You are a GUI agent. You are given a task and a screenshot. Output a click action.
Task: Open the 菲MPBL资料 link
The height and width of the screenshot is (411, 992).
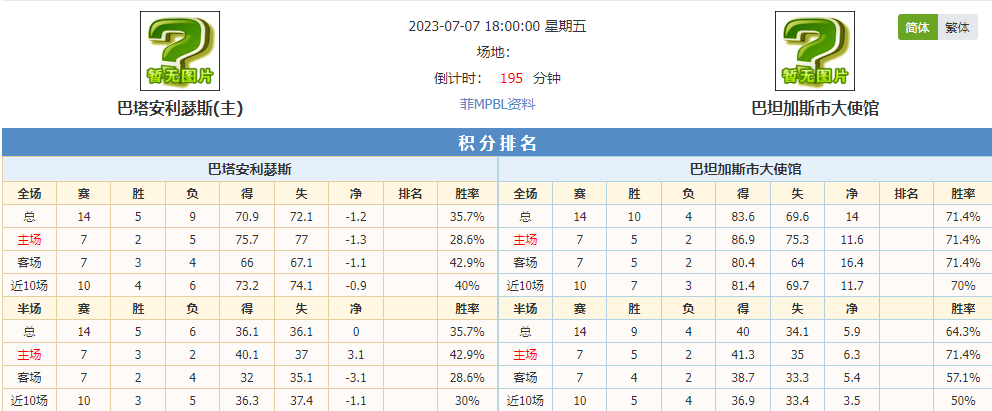(497, 104)
